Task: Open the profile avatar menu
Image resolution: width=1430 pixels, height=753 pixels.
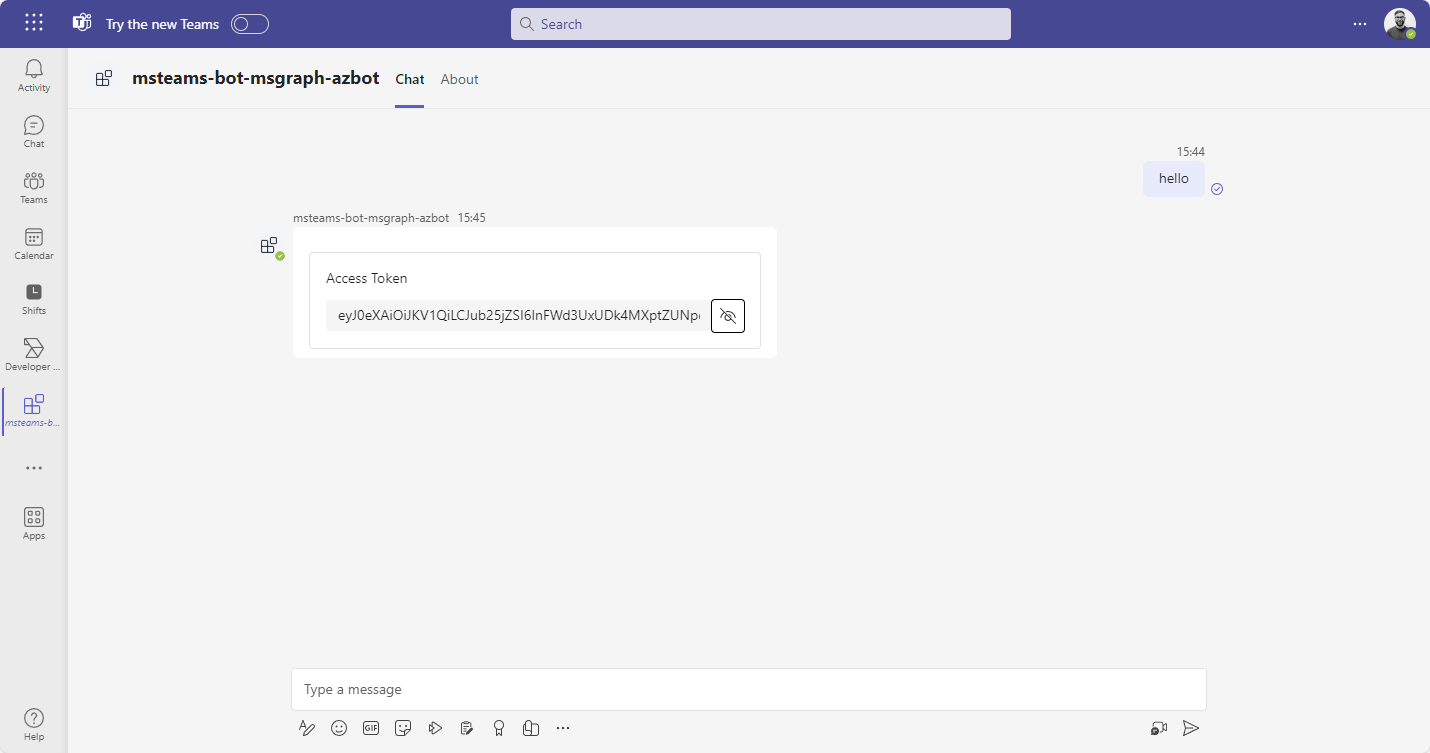Action: coord(1400,24)
